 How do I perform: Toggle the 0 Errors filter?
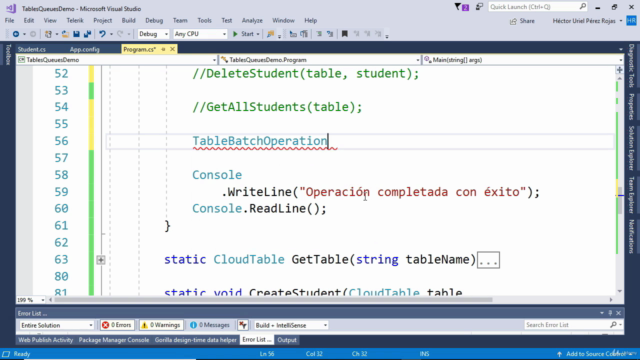click(117, 325)
